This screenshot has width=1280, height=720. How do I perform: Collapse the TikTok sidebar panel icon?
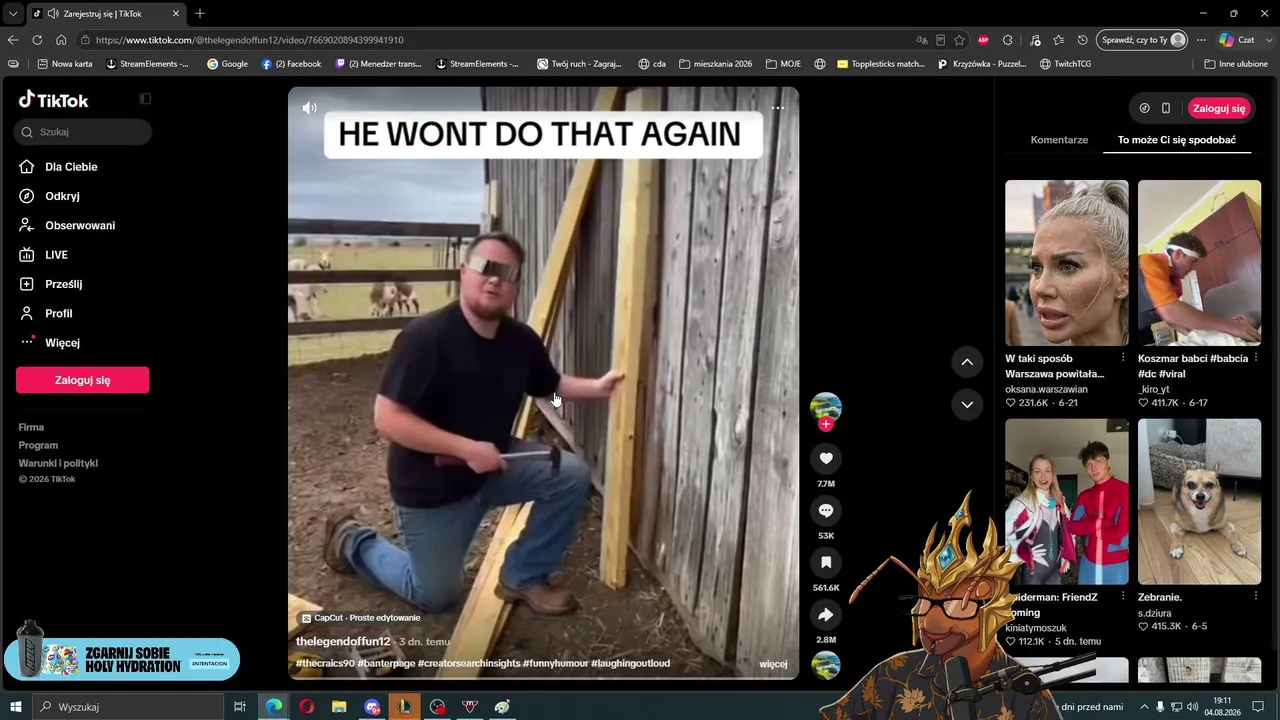coord(145,99)
